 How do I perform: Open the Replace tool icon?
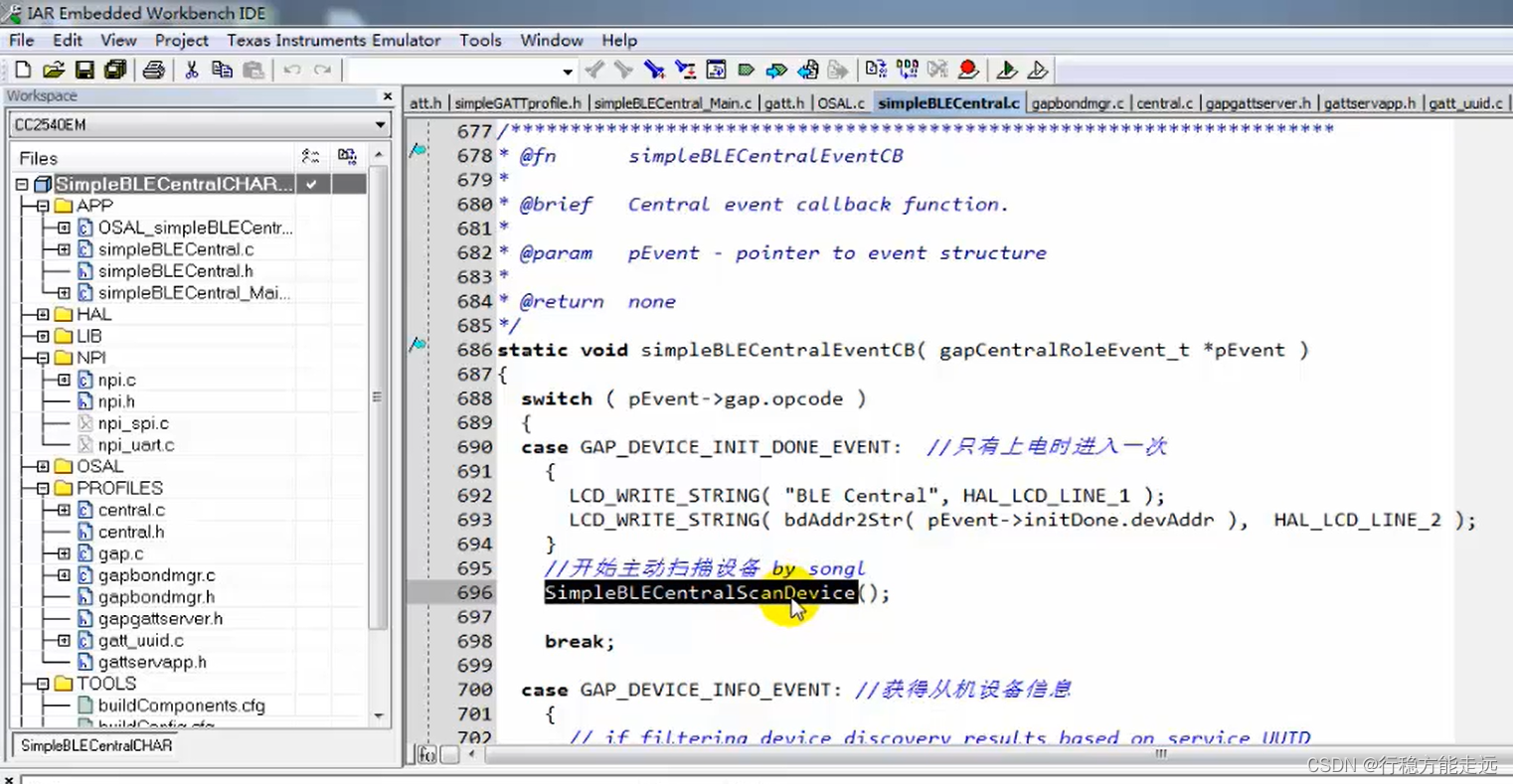coord(685,70)
